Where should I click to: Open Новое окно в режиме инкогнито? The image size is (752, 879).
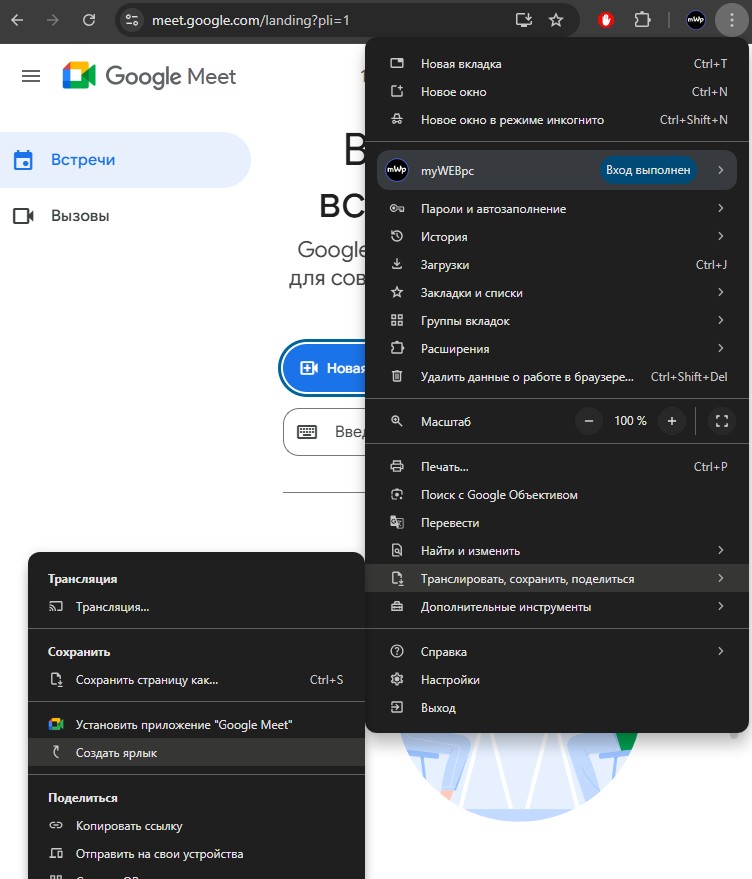coord(558,120)
